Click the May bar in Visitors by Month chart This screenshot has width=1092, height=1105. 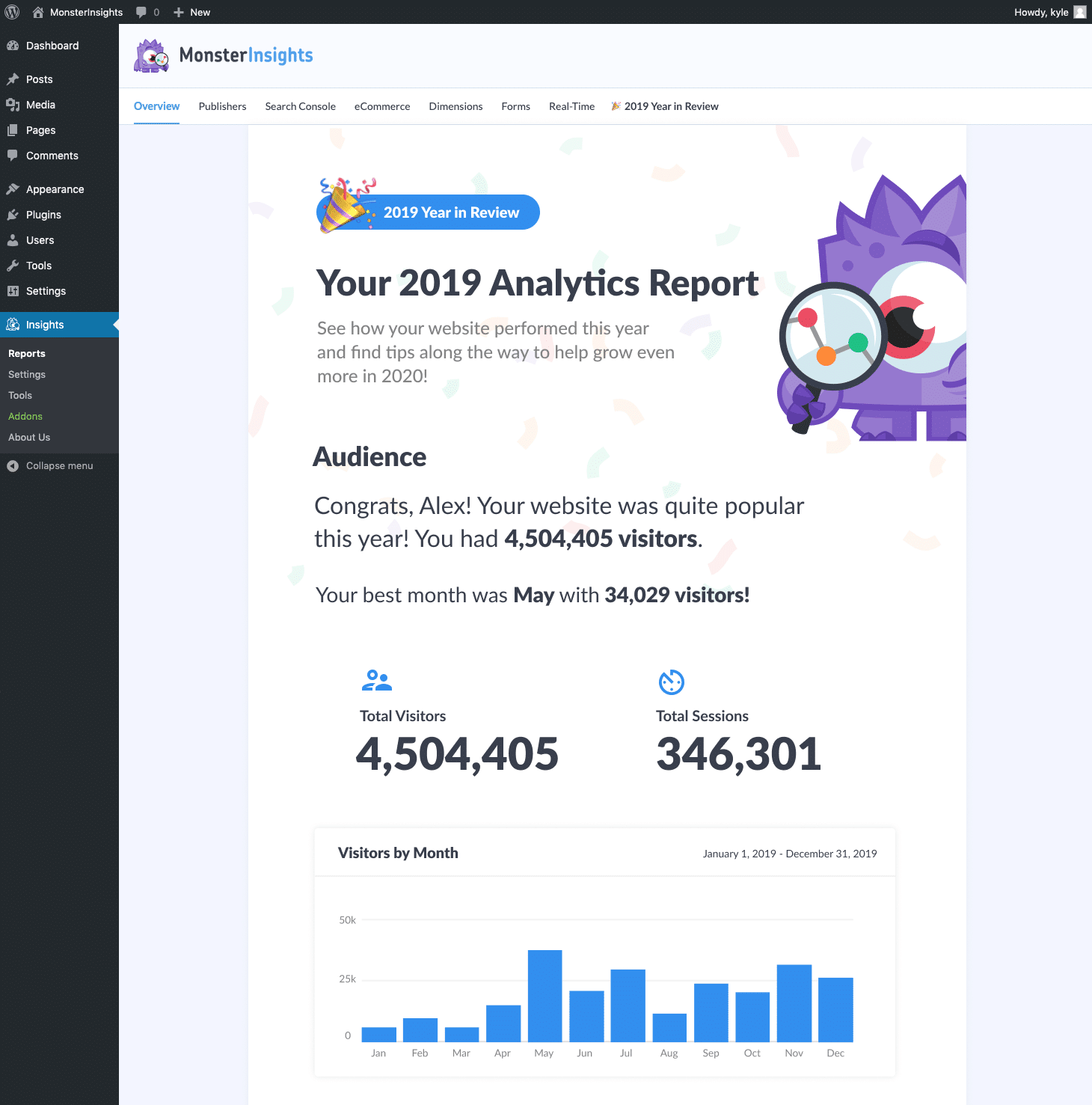pos(544,995)
